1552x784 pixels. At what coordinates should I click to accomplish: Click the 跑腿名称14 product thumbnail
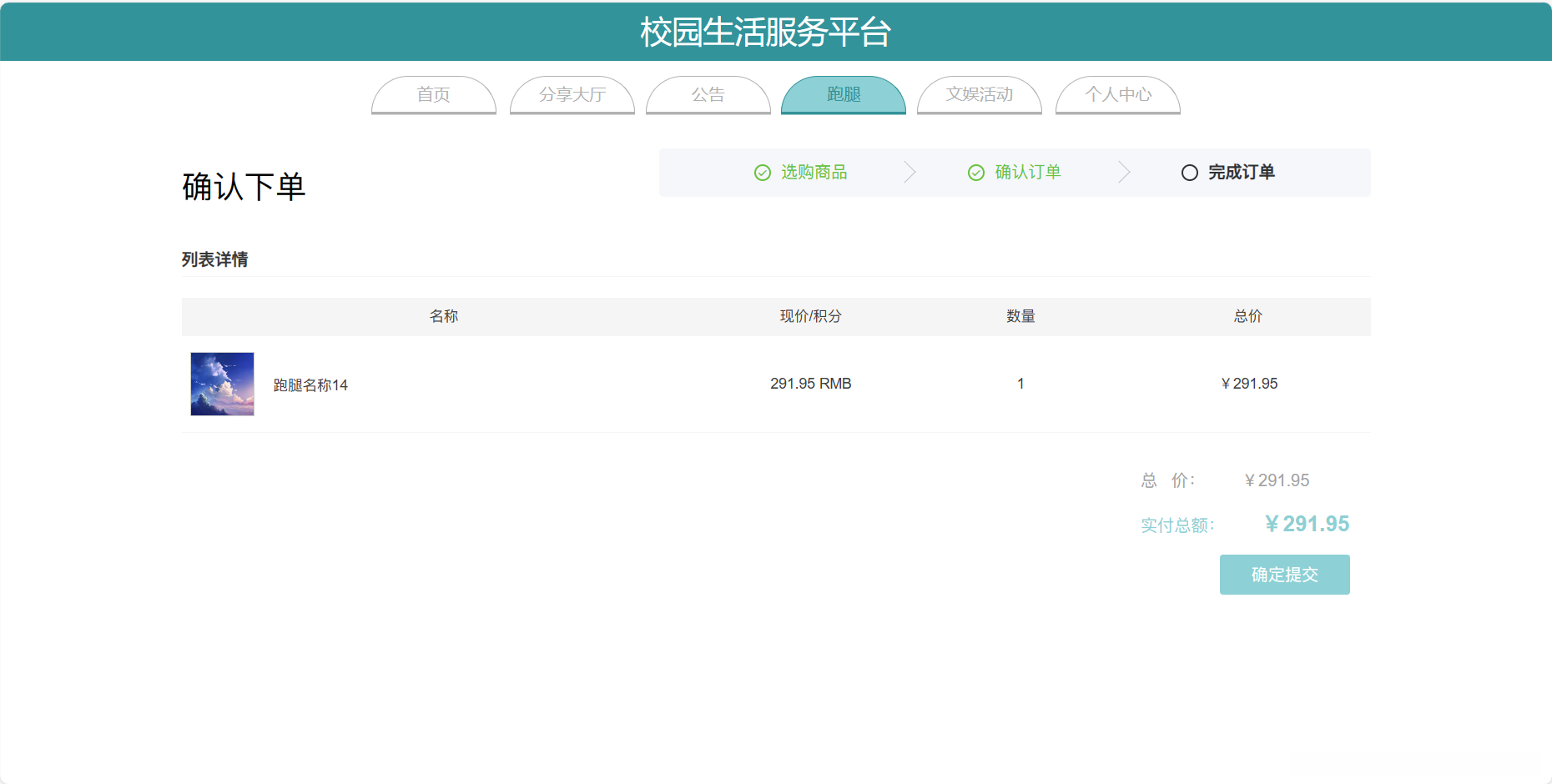222,384
